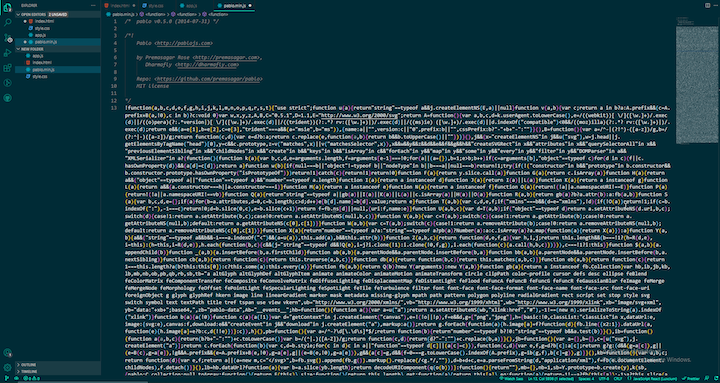720x383 pixels.
Task: Click line number 13 in gutter
Action: 114,107
